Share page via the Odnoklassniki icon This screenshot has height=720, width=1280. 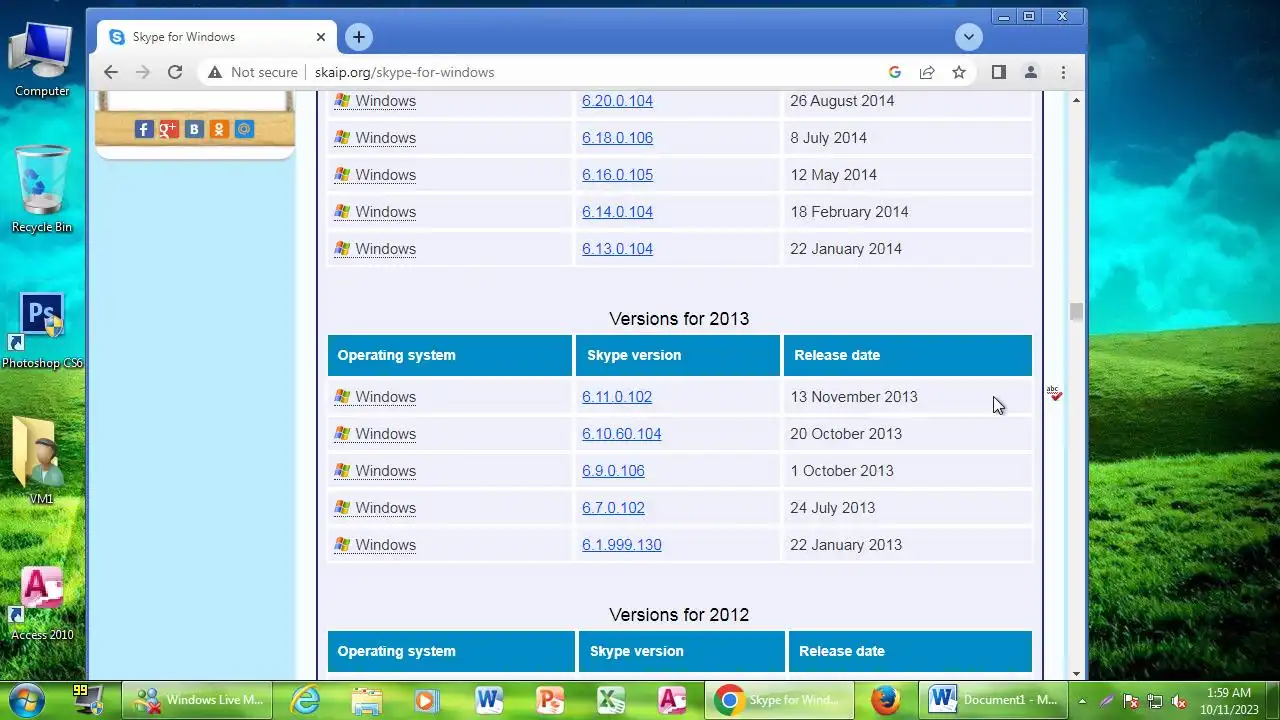coord(219,129)
